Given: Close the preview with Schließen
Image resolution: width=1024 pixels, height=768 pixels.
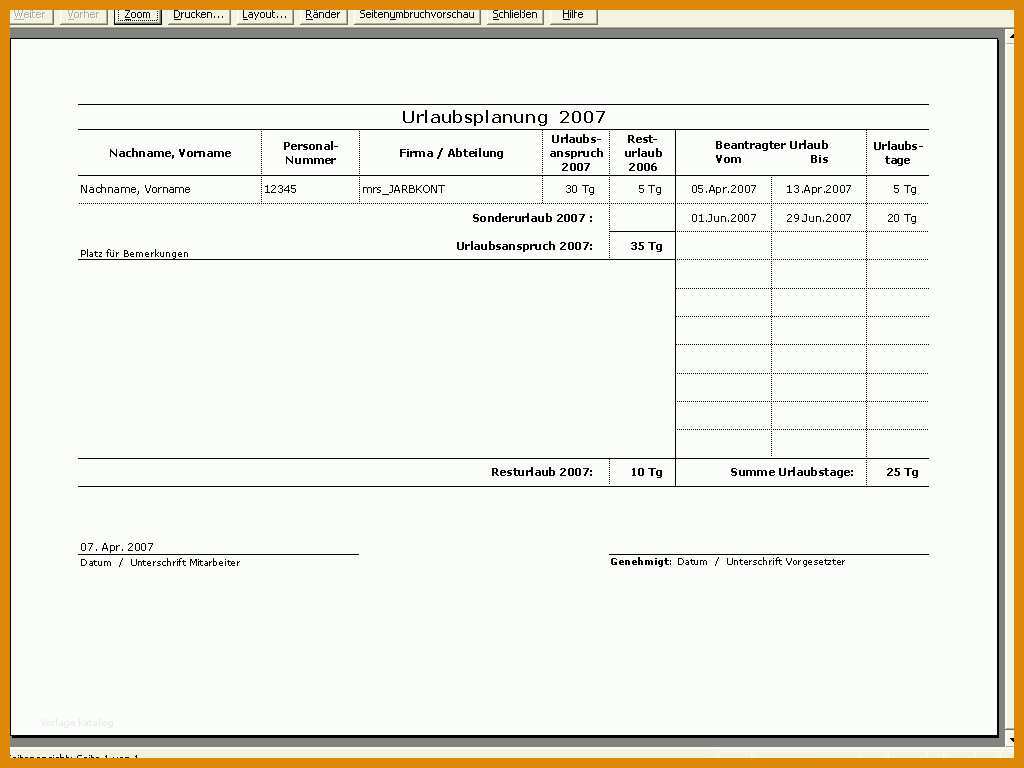Looking at the screenshot, I should (x=513, y=14).
